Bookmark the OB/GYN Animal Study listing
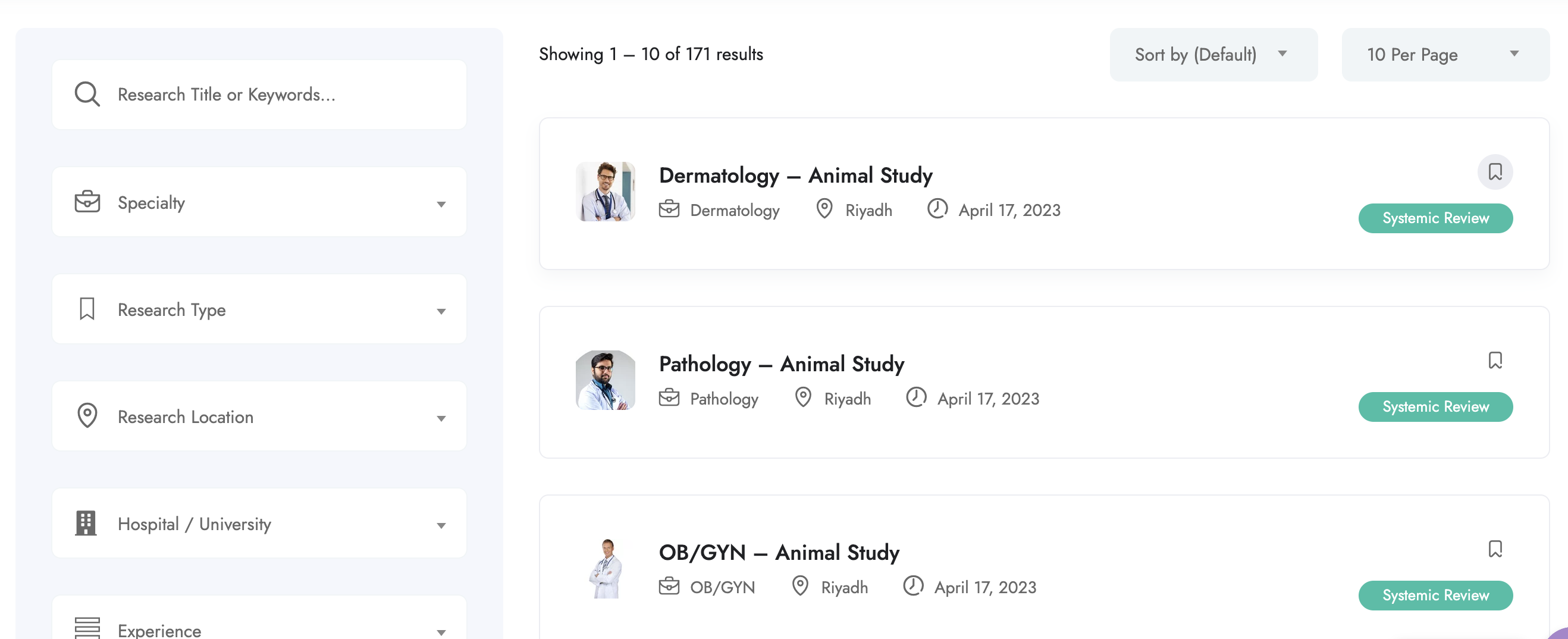 click(x=1495, y=549)
